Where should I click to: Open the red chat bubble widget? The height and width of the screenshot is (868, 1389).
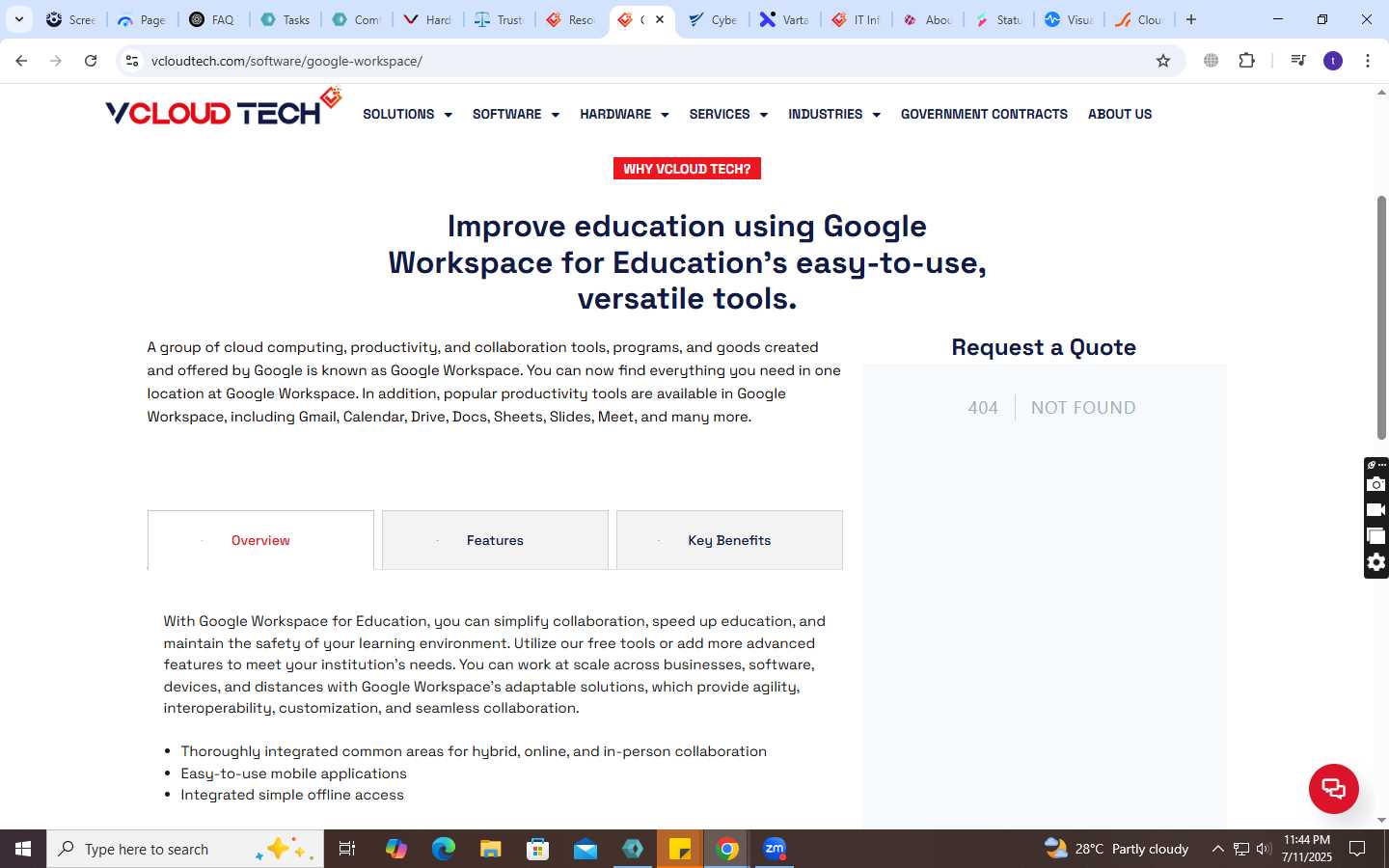[1333, 788]
